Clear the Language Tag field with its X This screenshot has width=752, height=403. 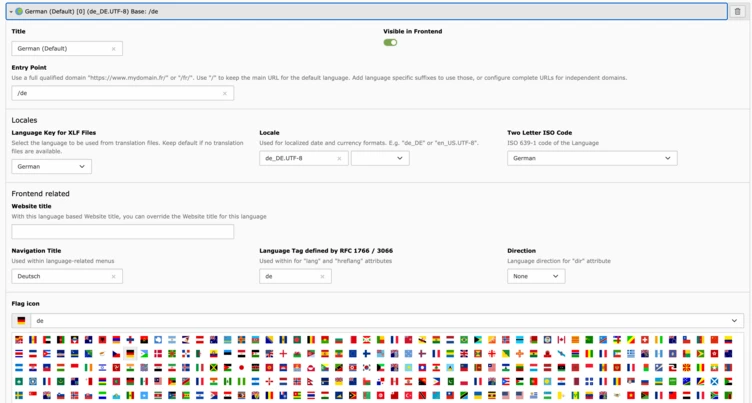coord(322,277)
